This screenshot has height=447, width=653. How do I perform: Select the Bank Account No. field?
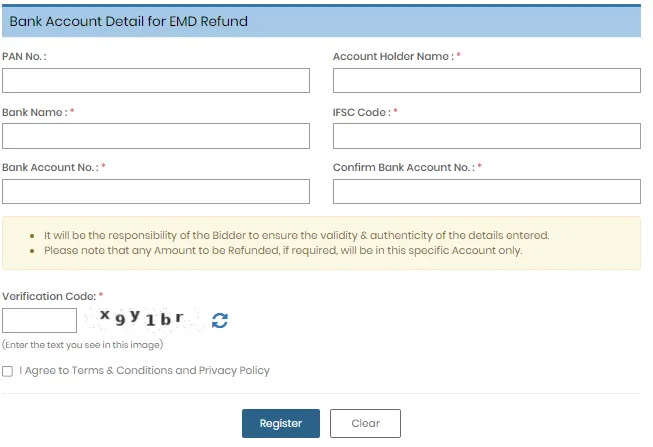pos(156,191)
